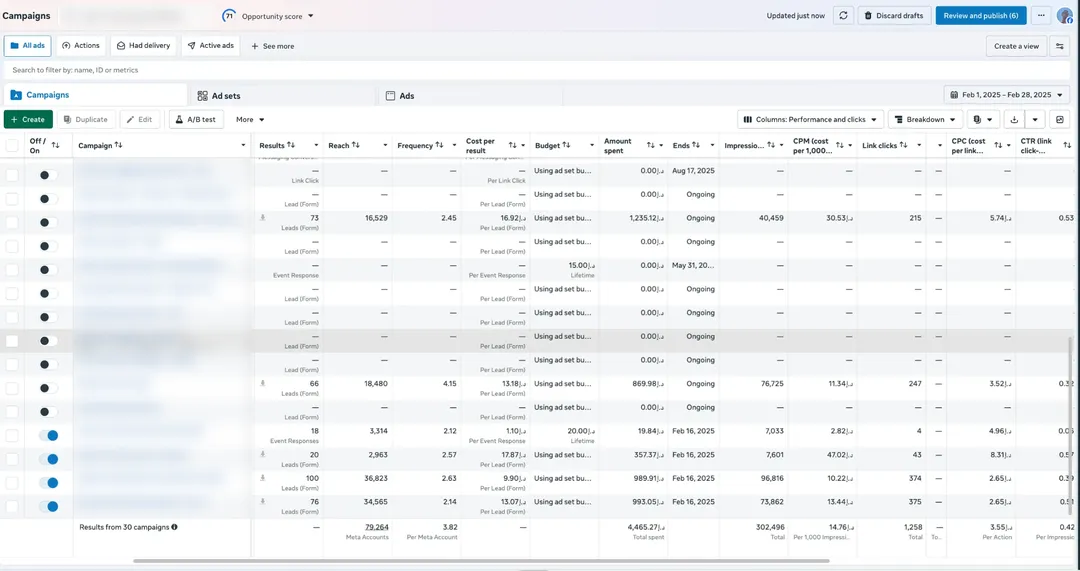
Task: Sort the Link clicks column arrows
Action: coord(903,145)
